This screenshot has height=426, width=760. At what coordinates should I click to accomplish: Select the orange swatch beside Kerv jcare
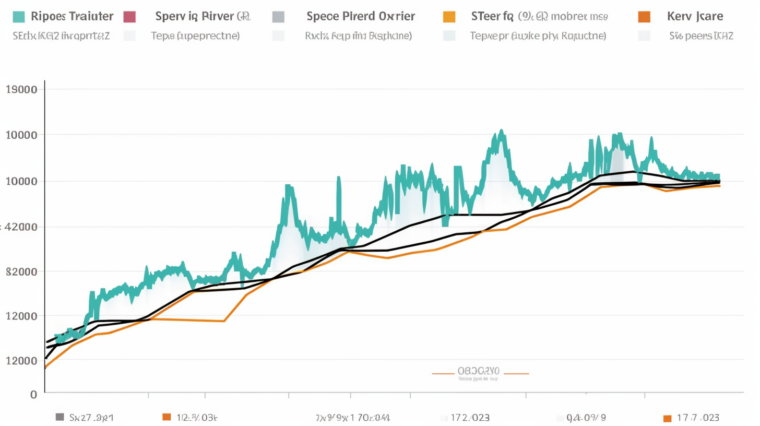644,17
